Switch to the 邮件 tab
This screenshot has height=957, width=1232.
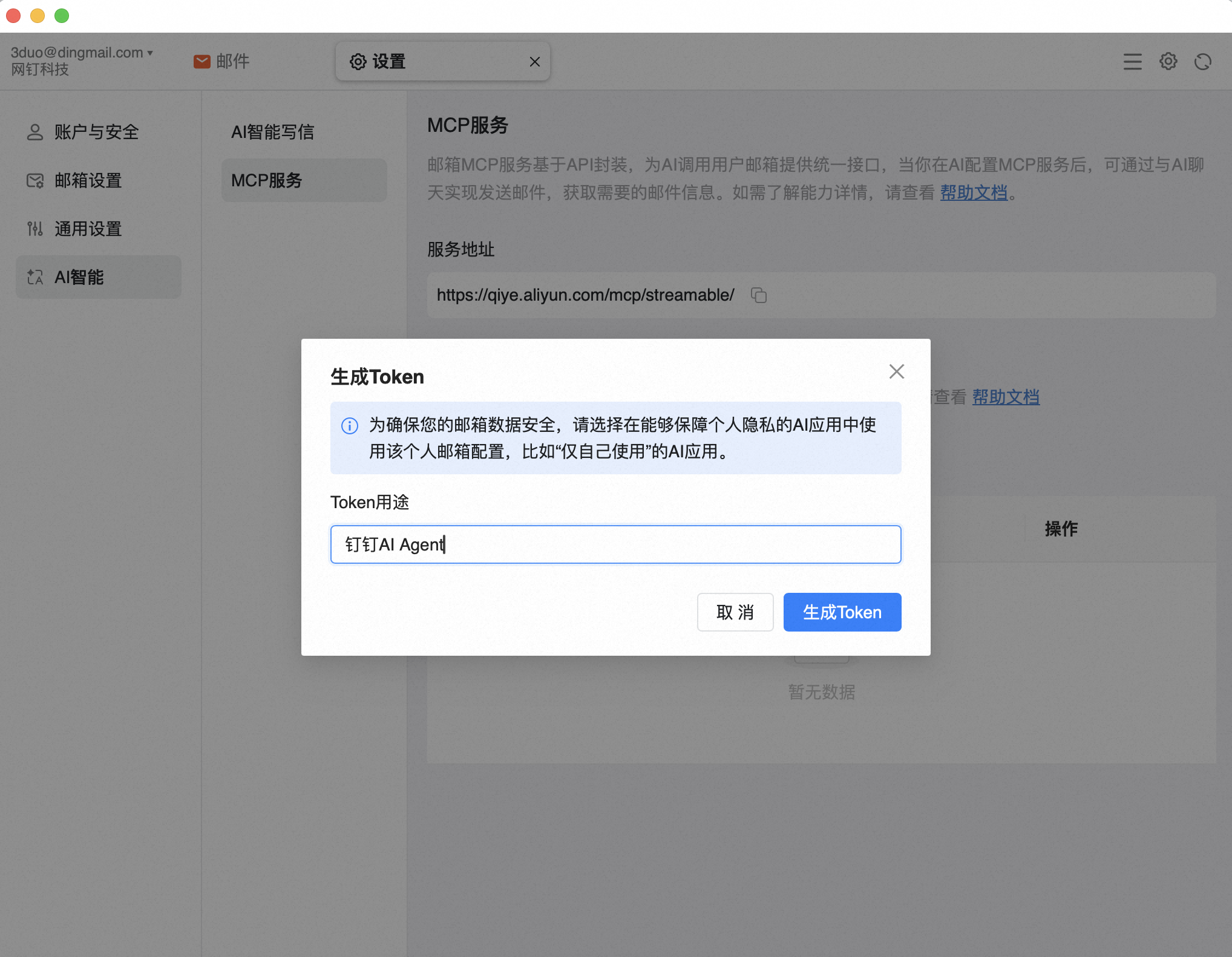tap(232, 62)
